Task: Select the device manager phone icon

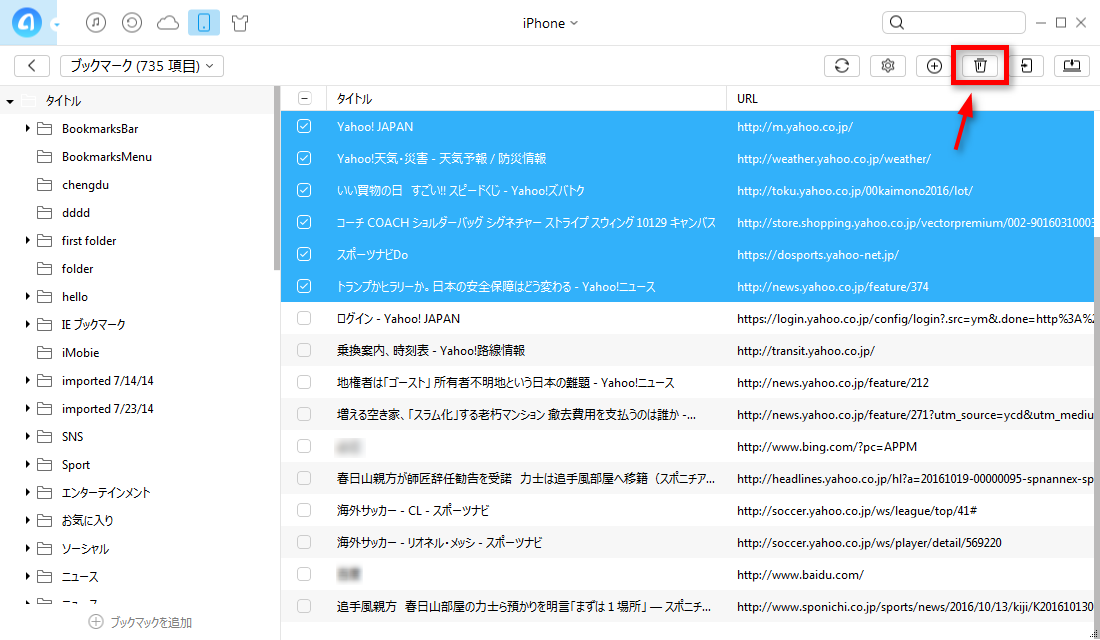Action: pyautogui.click(x=203, y=22)
